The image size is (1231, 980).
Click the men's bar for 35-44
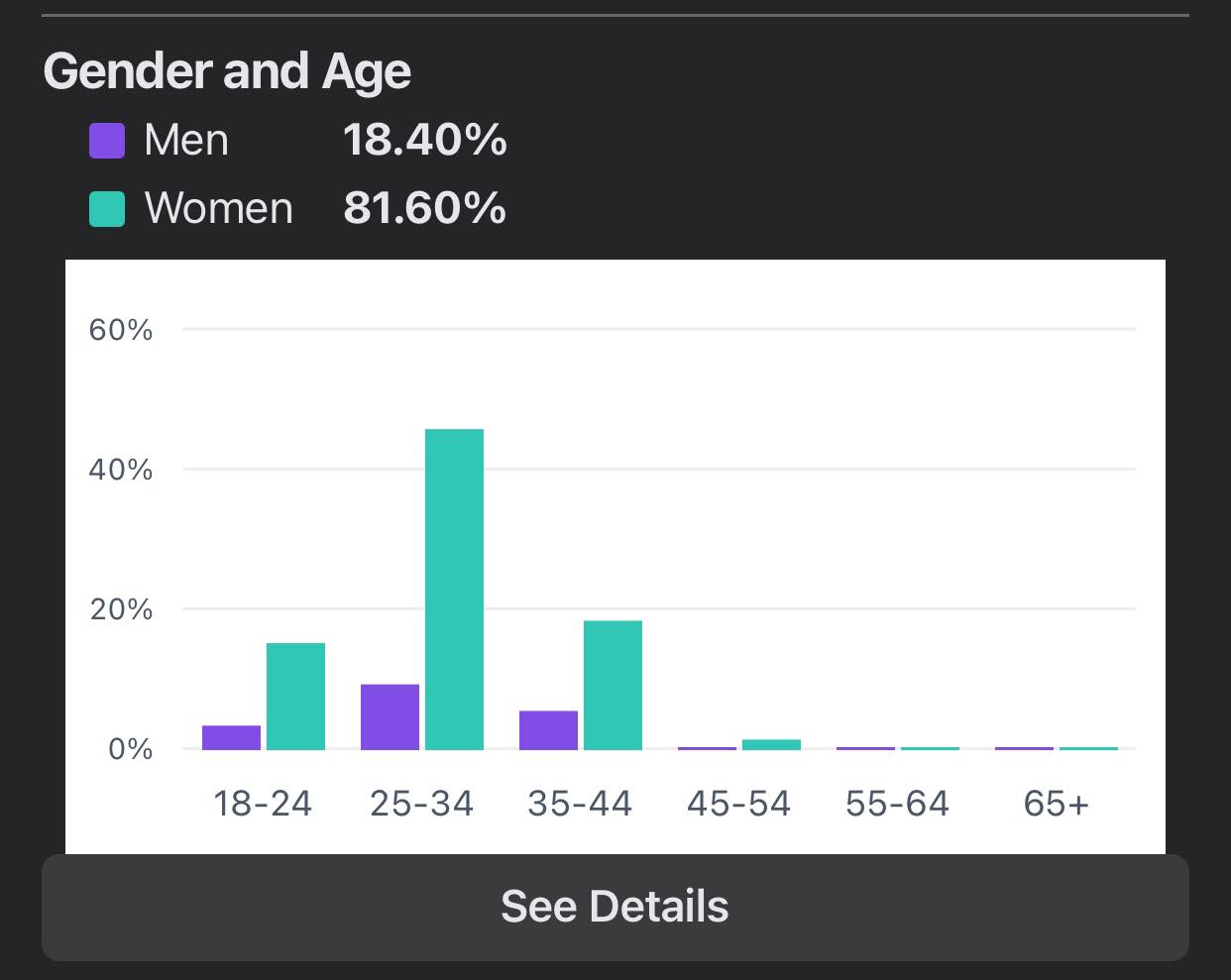click(x=548, y=730)
